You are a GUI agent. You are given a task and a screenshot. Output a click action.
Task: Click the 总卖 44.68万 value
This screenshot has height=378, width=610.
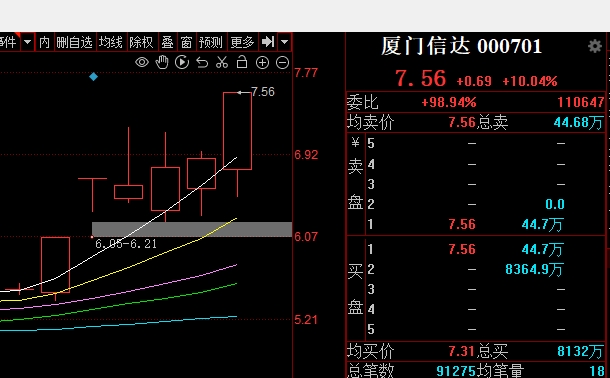pos(578,123)
